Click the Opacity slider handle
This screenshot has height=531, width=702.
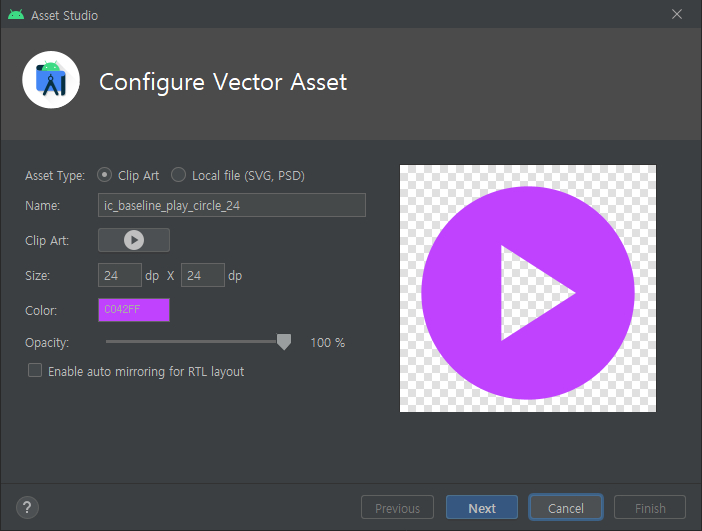click(x=284, y=342)
